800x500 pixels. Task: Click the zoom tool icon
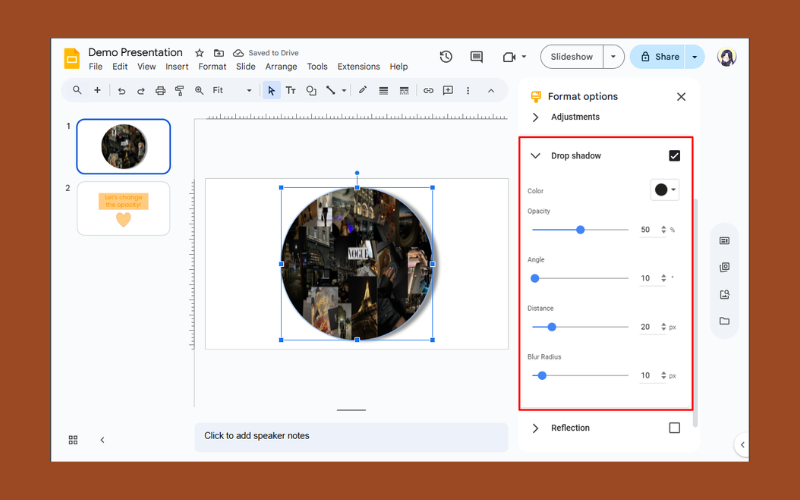199,91
